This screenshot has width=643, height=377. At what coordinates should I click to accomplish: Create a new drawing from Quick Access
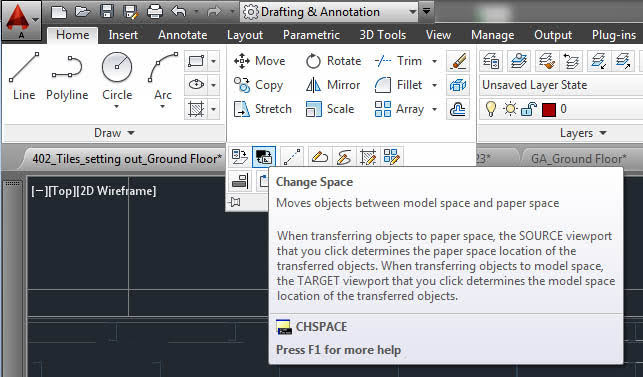59,11
